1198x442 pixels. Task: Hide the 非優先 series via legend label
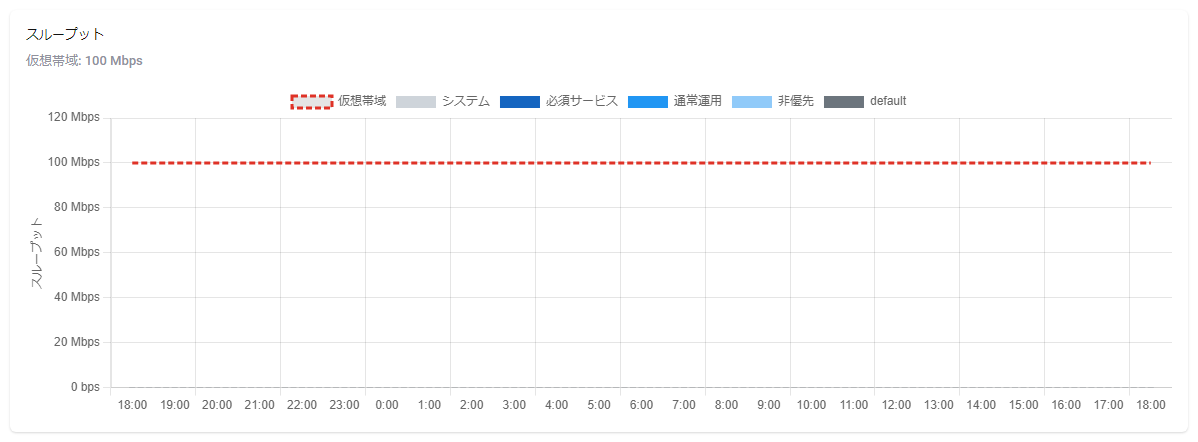(796, 101)
